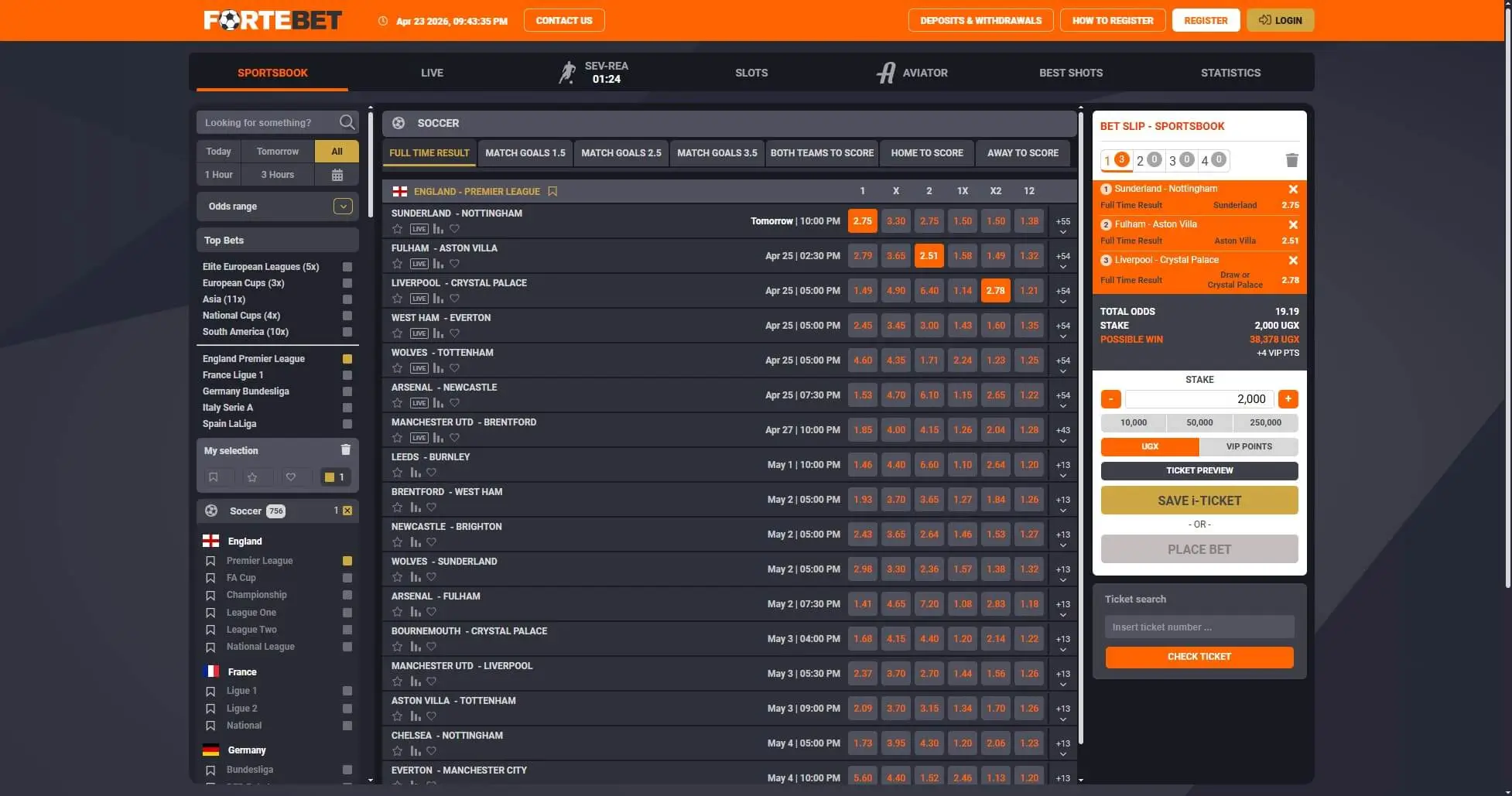Open TICKET PREVIEW
The image size is (1512, 796).
tap(1199, 470)
